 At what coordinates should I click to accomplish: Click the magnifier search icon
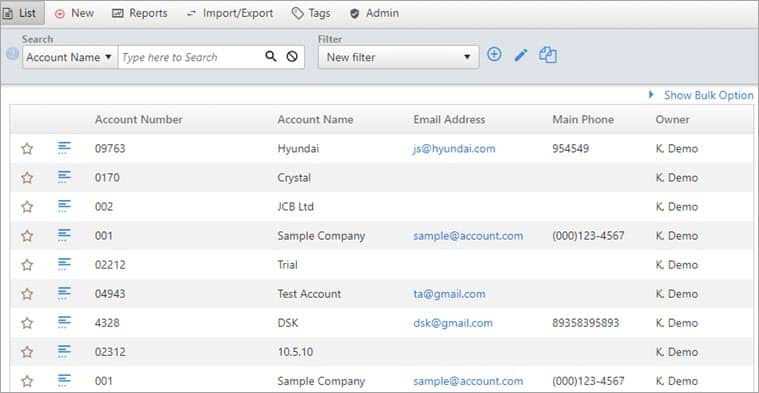271,57
